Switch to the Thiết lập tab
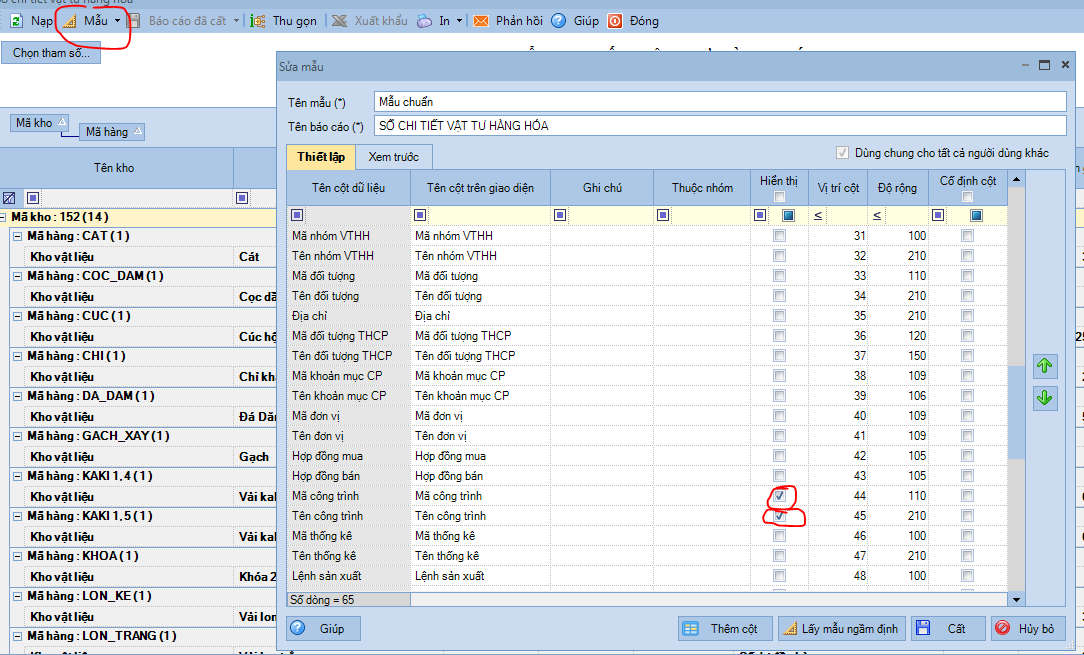The width and height of the screenshot is (1084, 655). (321, 157)
